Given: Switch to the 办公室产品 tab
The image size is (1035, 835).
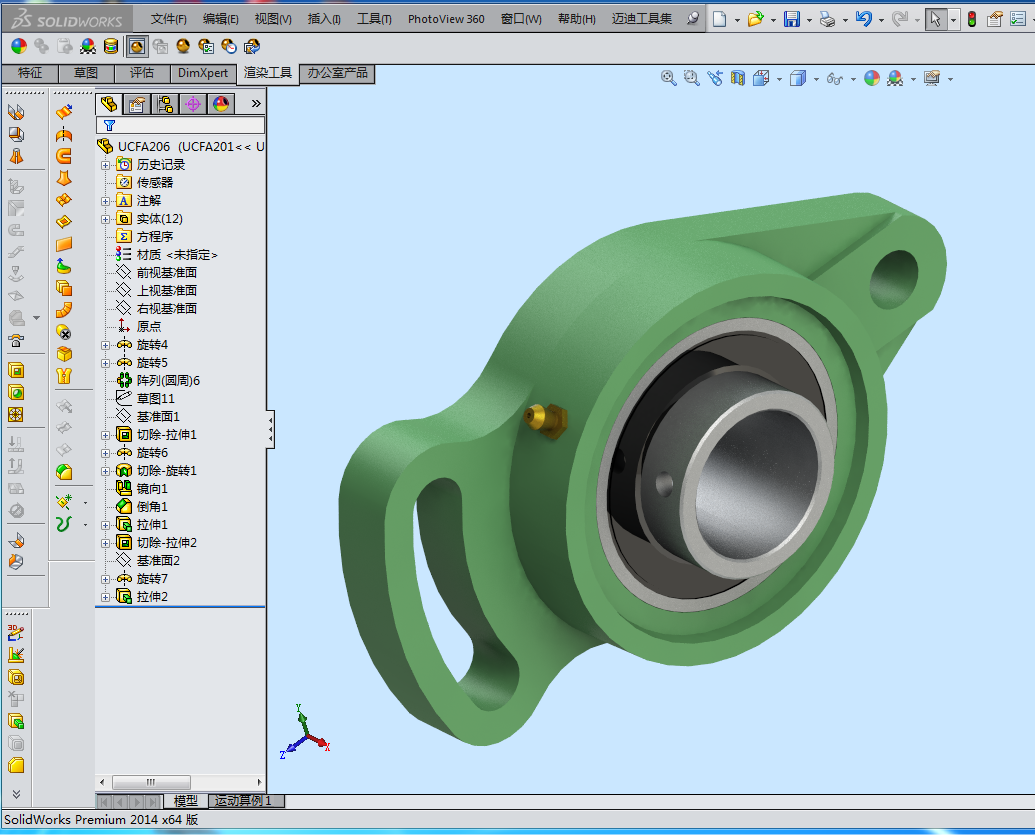Looking at the screenshot, I should (x=337, y=73).
